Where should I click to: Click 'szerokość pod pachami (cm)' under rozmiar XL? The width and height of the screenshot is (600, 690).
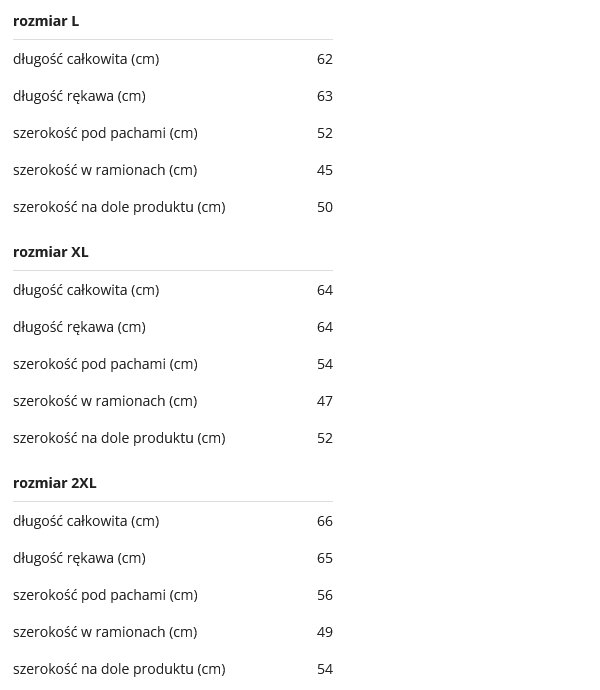105,364
